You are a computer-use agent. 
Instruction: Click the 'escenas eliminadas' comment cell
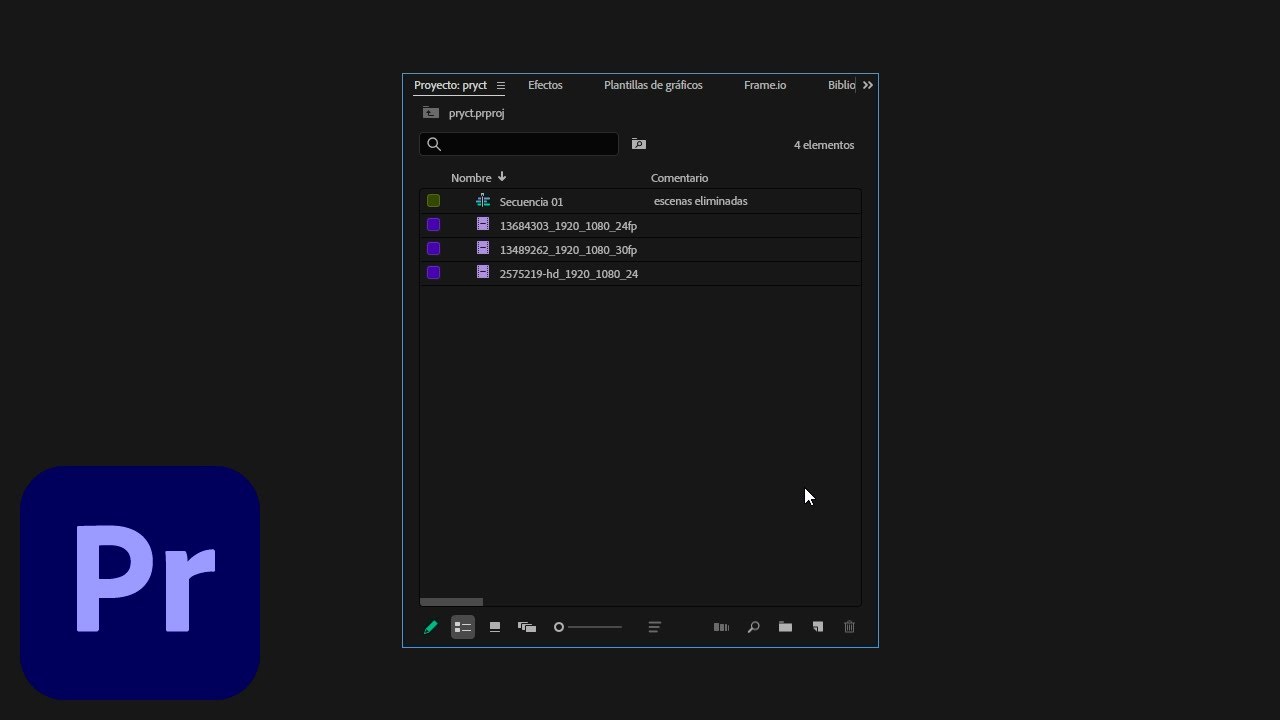click(x=700, y=201)
